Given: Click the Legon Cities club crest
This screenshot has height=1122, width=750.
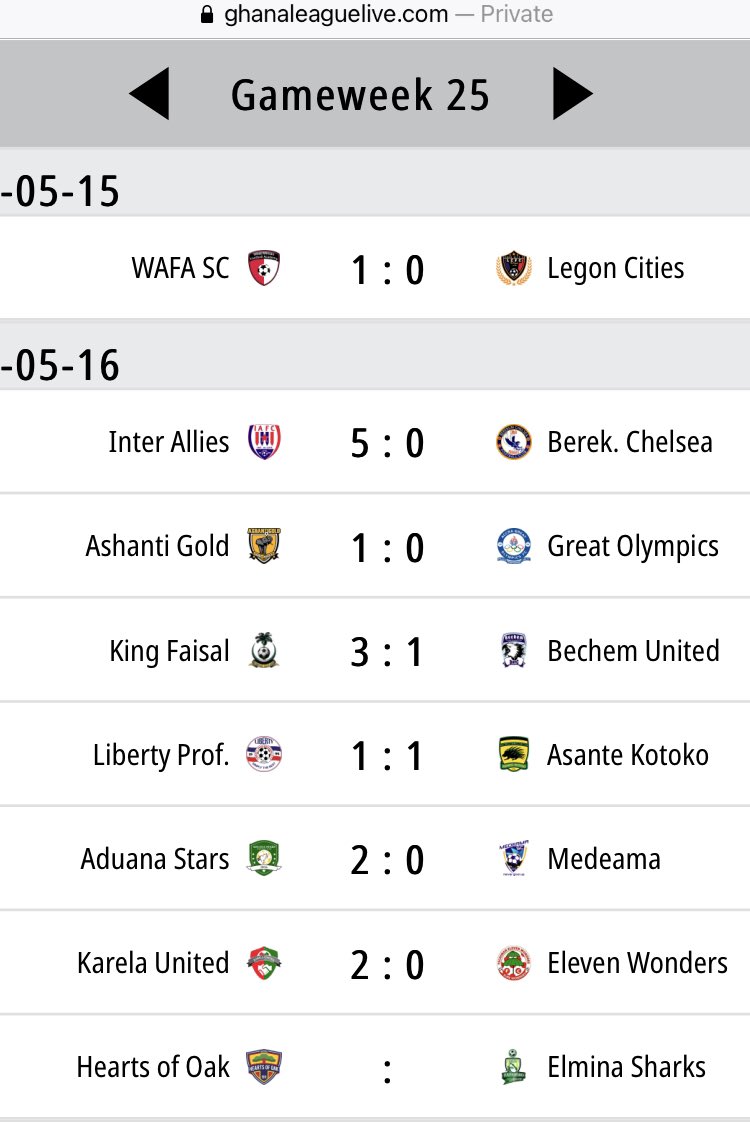Looking at the screenshot, I should point(514,268).
